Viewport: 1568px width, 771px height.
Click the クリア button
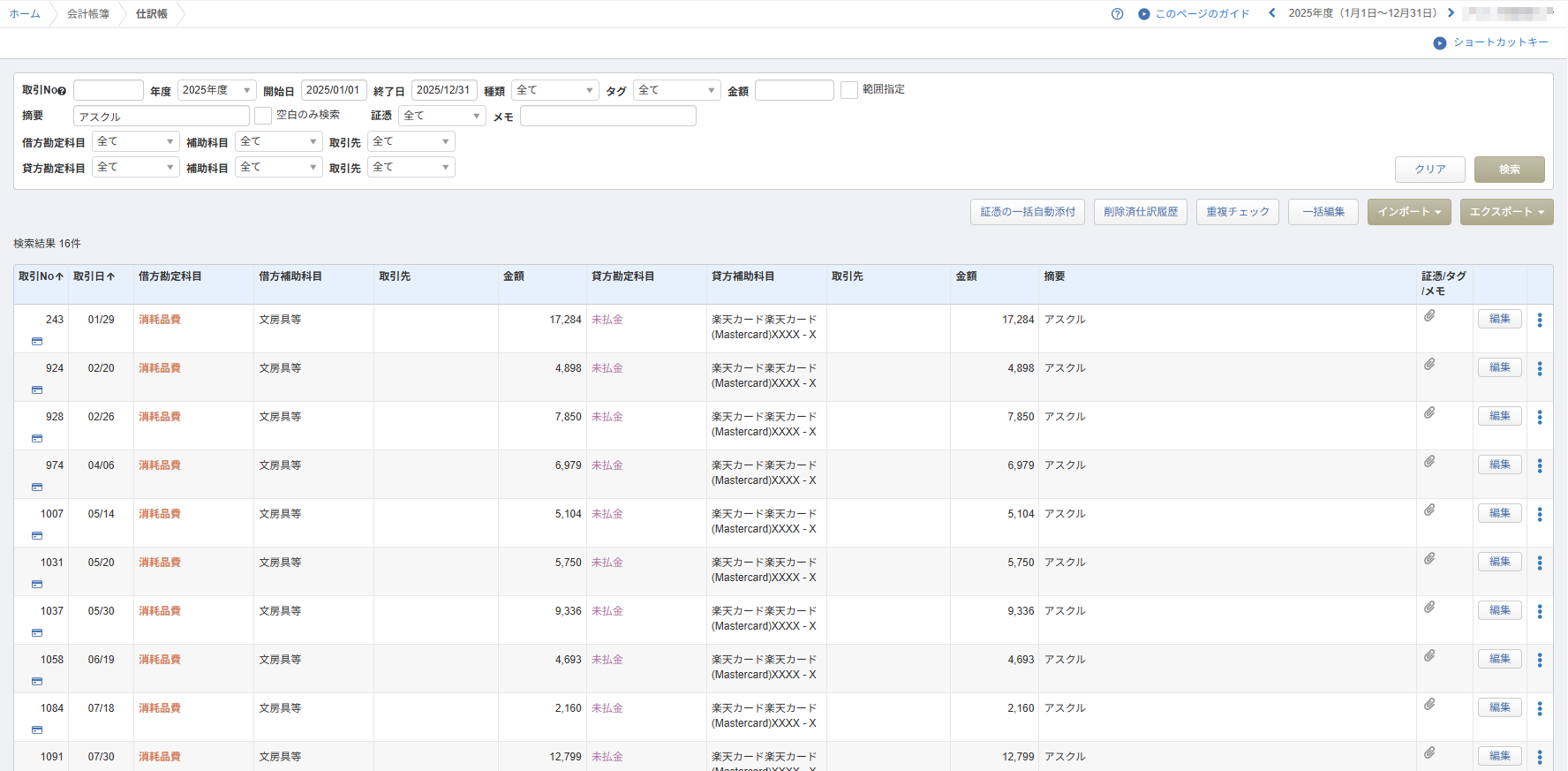(1430, 170)
